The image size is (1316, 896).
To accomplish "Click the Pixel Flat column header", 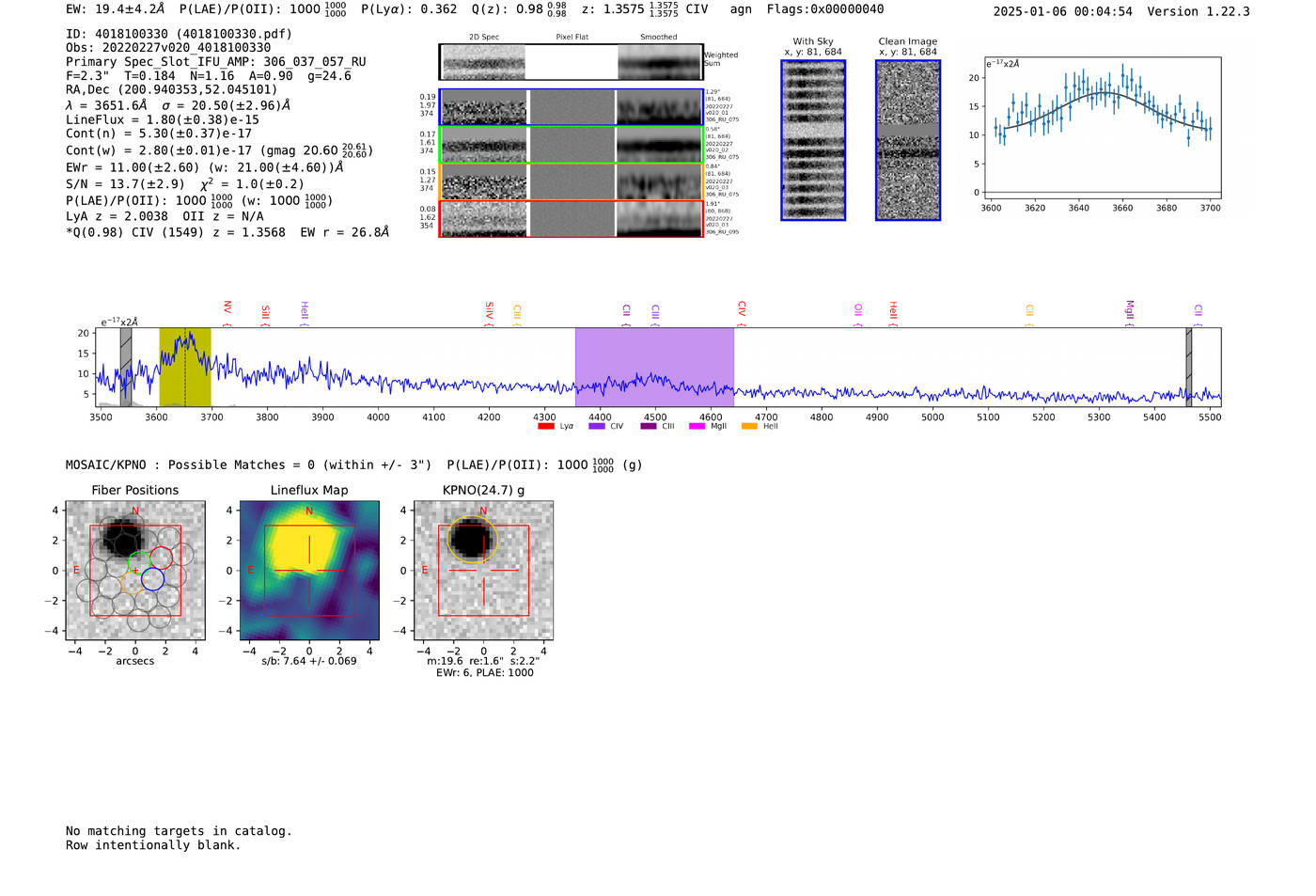I will click(x=572, y=38).
